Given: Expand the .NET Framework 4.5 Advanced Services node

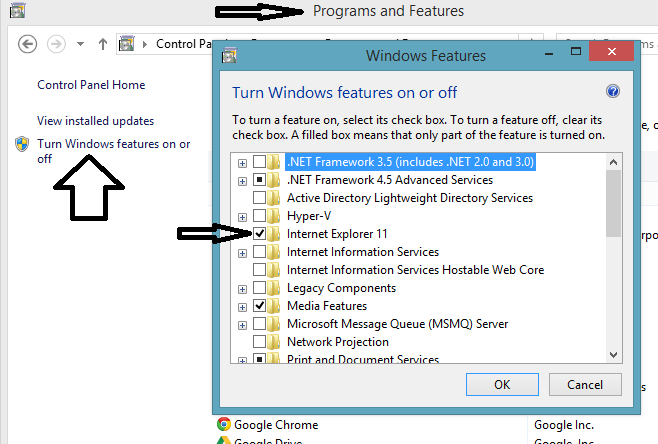Looking at the screenshot, I should click(242, 181).
